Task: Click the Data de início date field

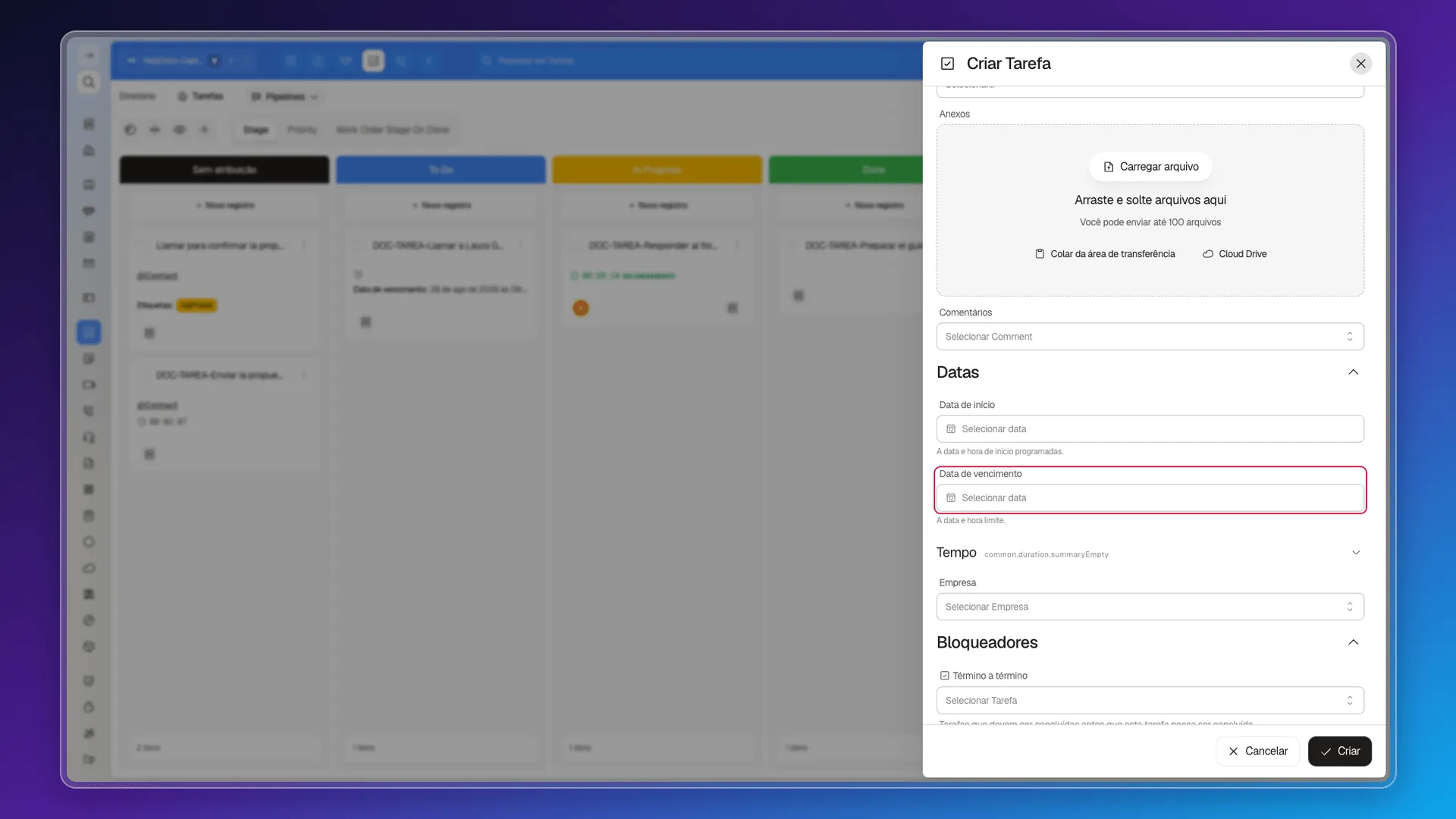Action: click(1150, 429)
